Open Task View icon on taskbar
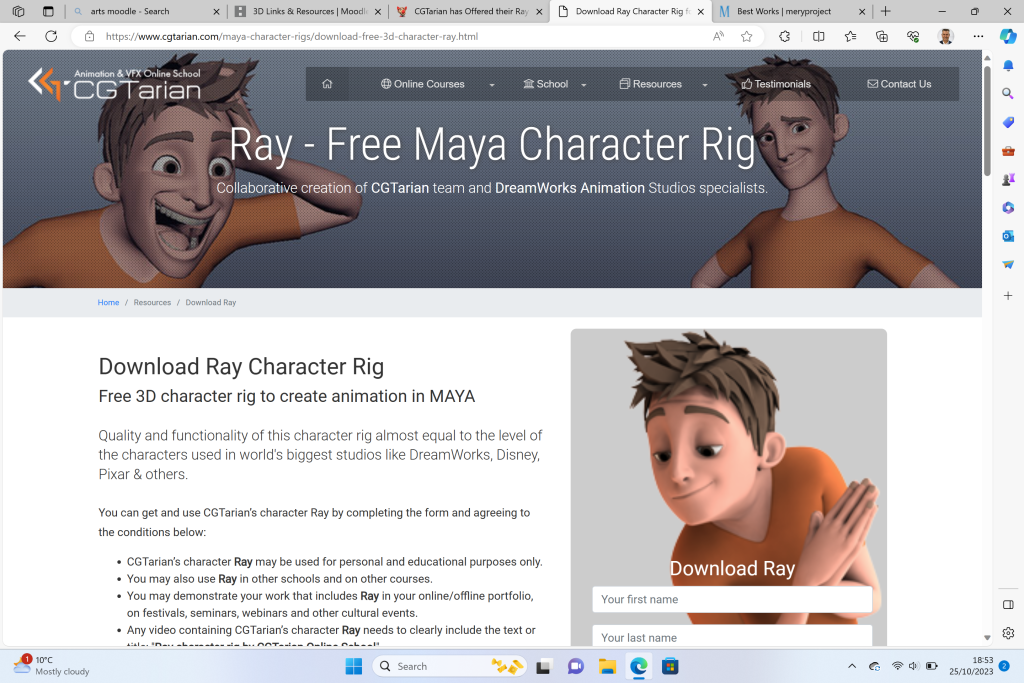 tap(543, 666)
